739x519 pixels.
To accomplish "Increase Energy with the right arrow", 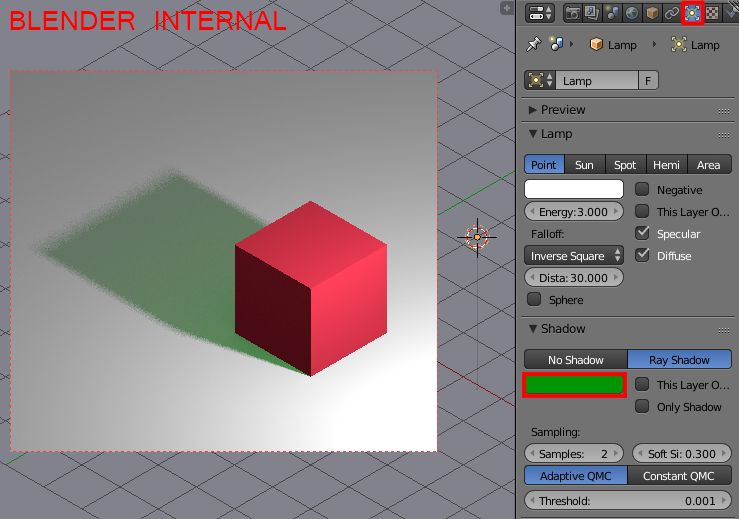I will tap(616, 212).
